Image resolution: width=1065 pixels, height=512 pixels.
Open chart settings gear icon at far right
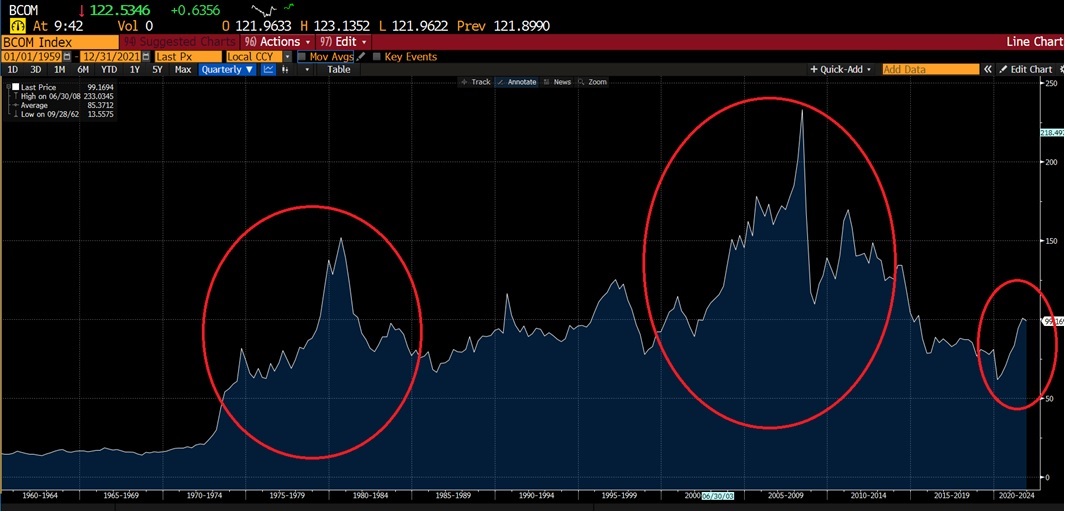point(1062,69)
